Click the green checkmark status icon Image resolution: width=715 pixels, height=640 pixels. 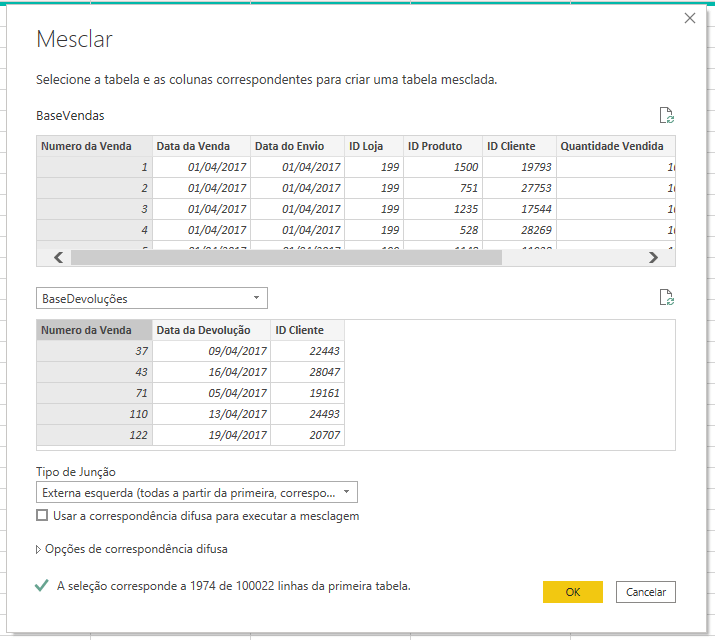41,585
